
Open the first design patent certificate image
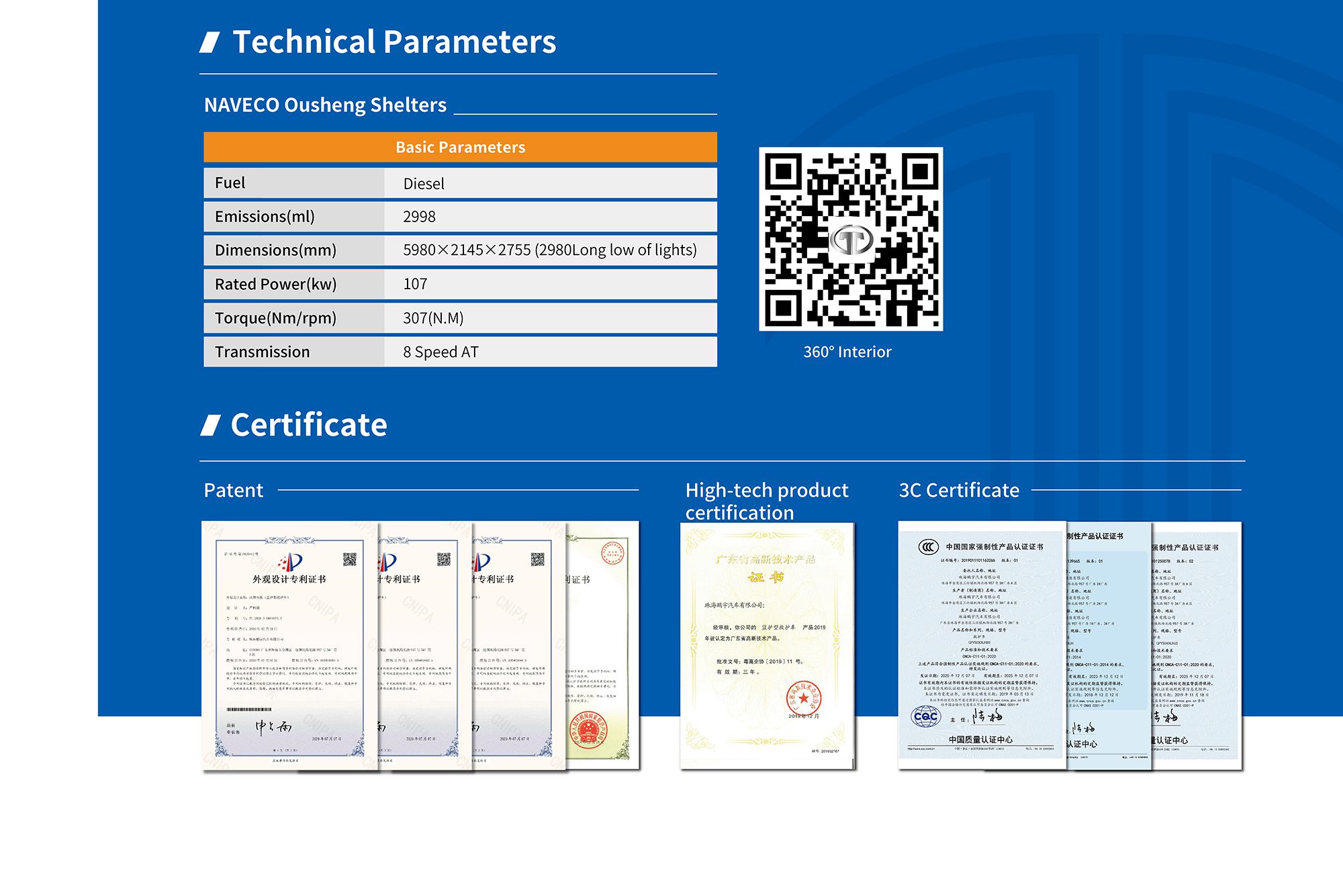click(x=290, y=646)
